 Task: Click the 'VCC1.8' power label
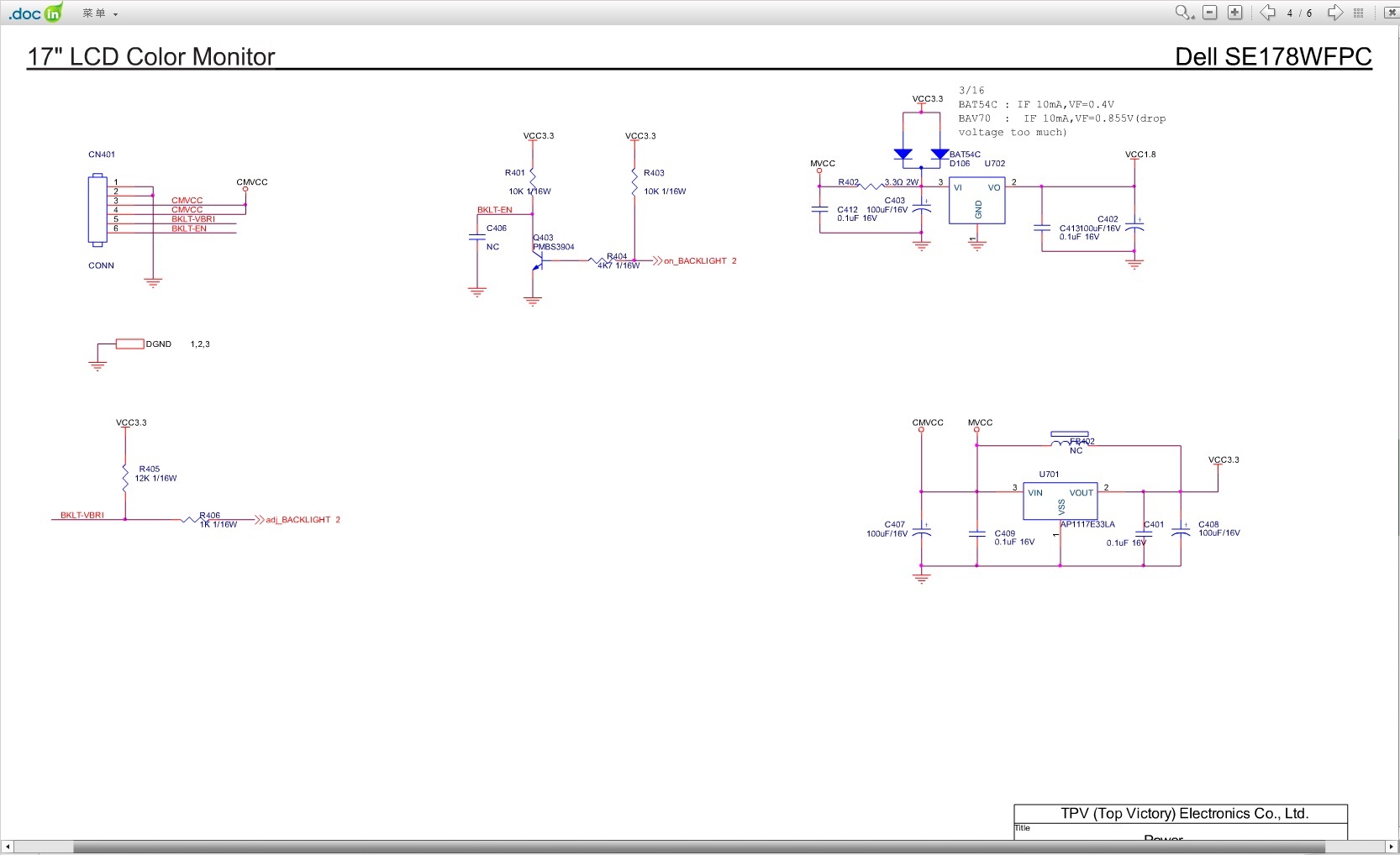tap(1140, 155)
